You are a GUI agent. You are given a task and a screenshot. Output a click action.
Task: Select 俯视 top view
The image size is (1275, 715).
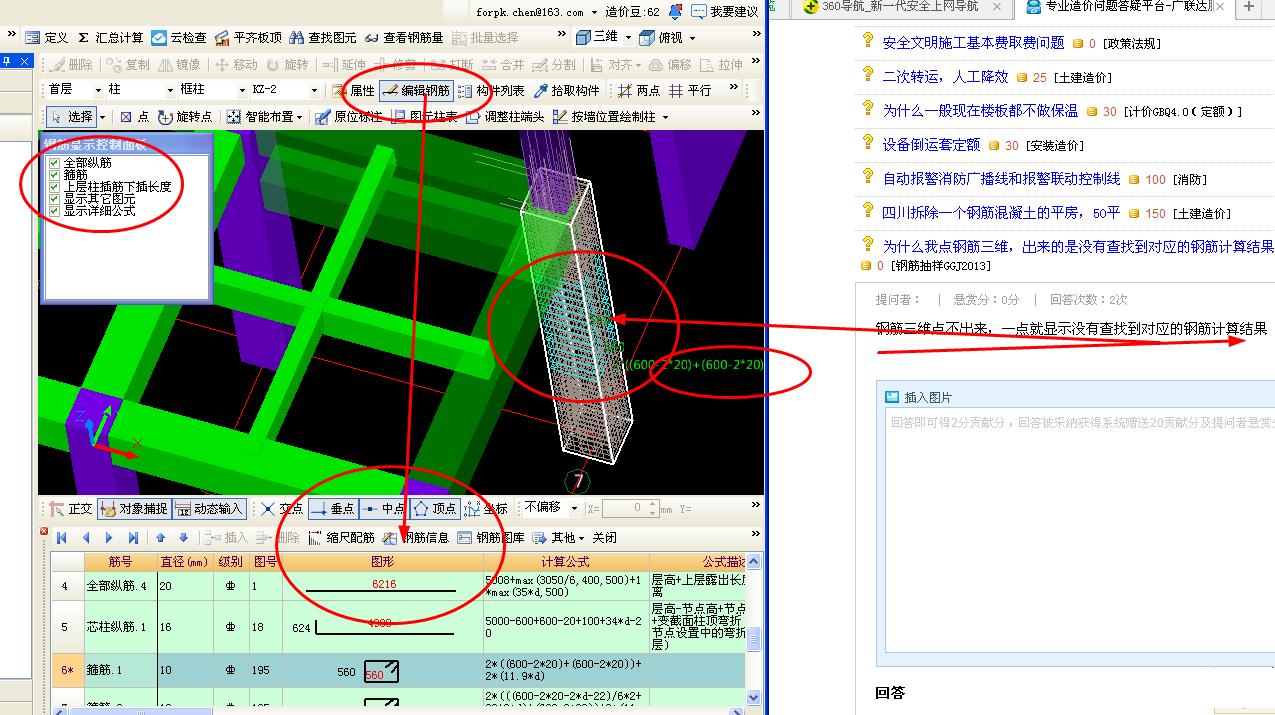tap(661, 38)
